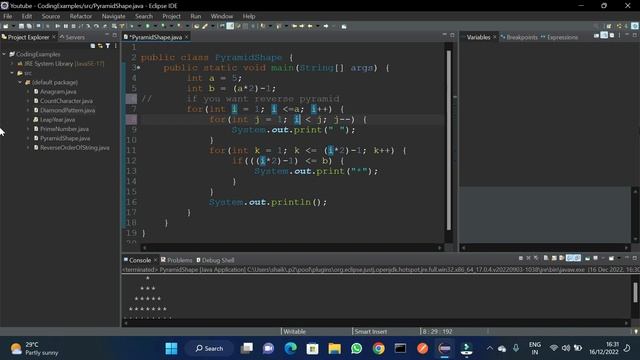Start debugging with the Debug bug icon
Viewport: 640px width, 360px height.
132,26
